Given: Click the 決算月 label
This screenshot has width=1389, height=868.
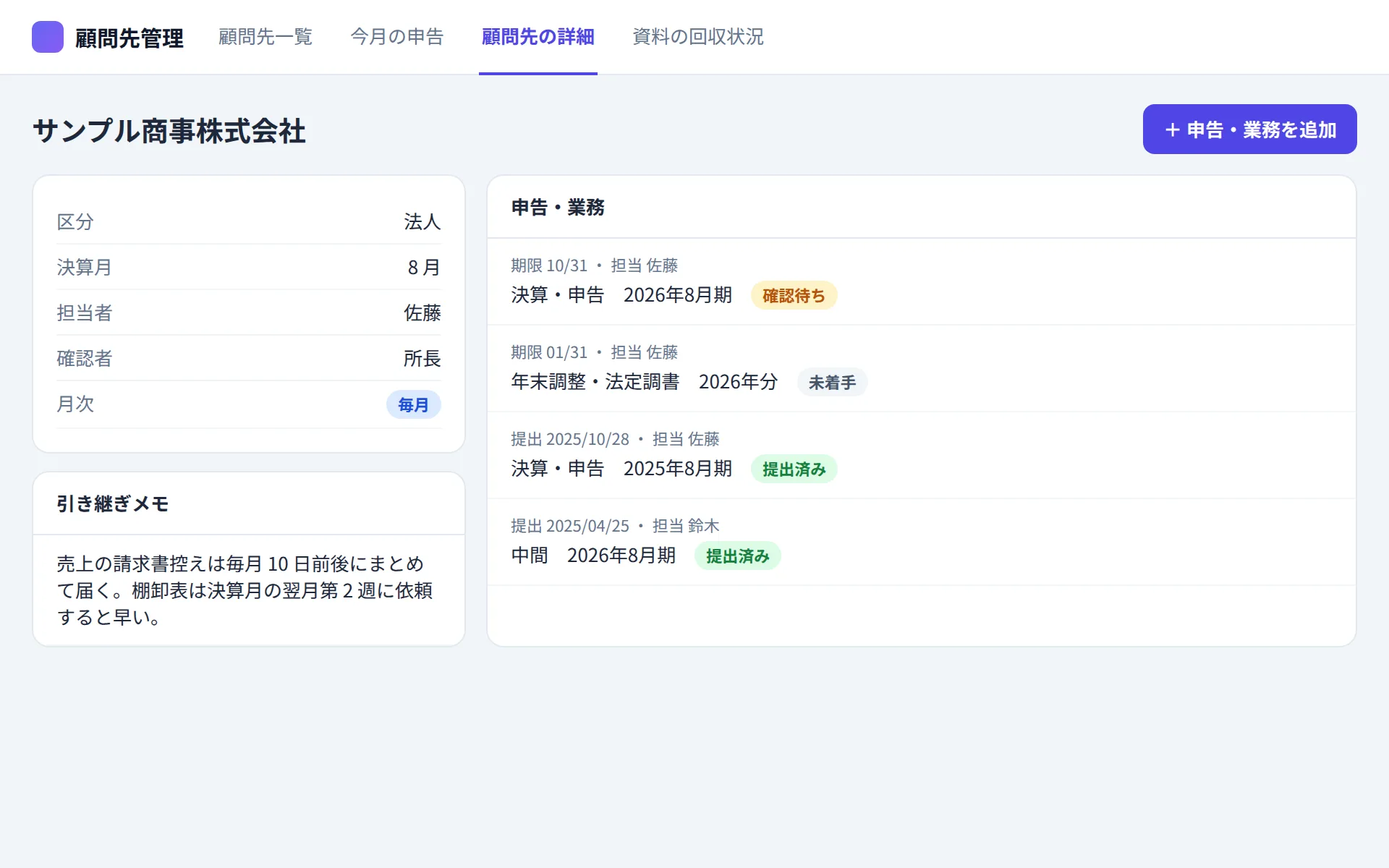Looking at the screenshot, I should pyautogui.click(x=84, y=268).
